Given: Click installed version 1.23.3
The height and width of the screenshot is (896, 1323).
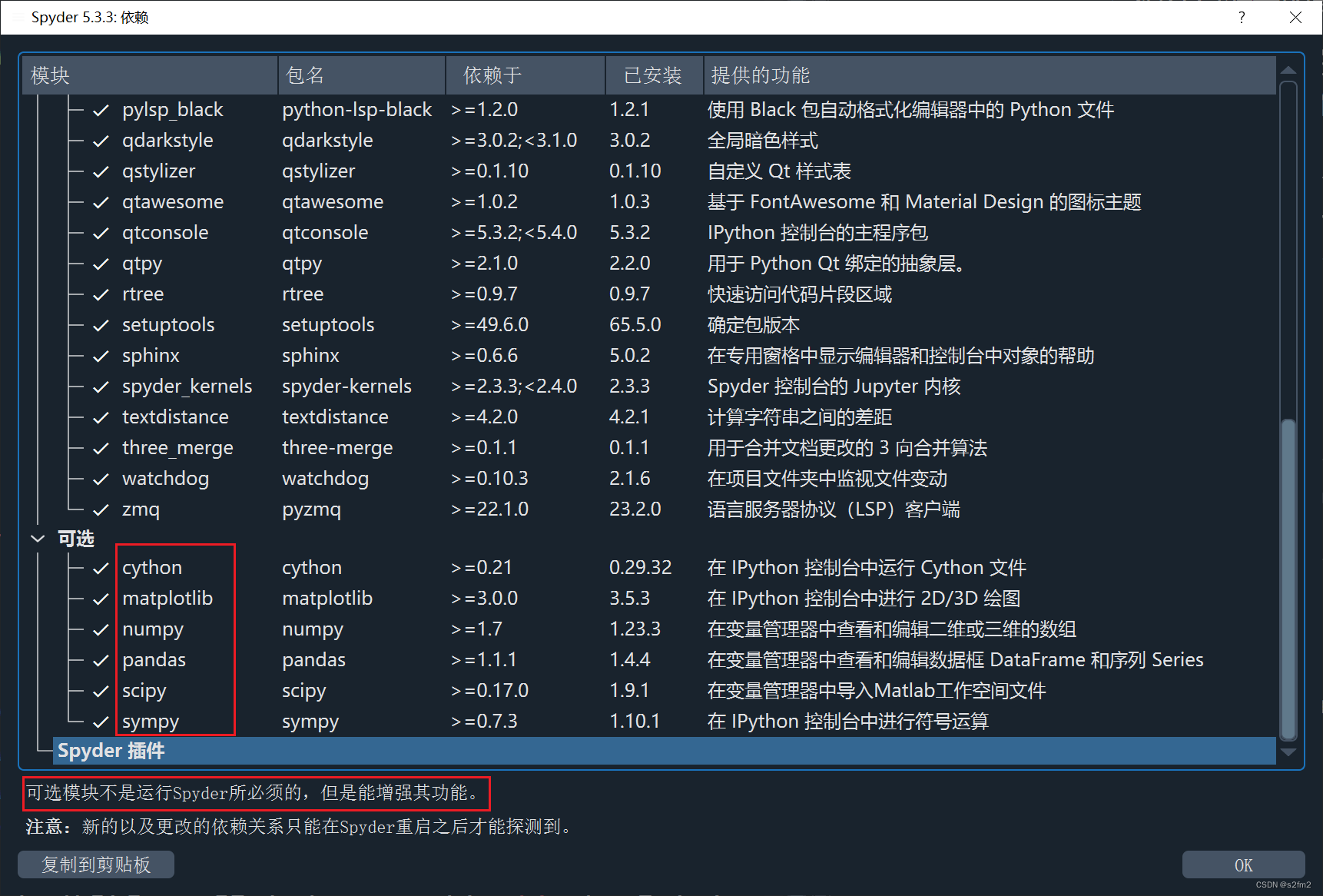Looking at the screenshot, I should [635, 629].
